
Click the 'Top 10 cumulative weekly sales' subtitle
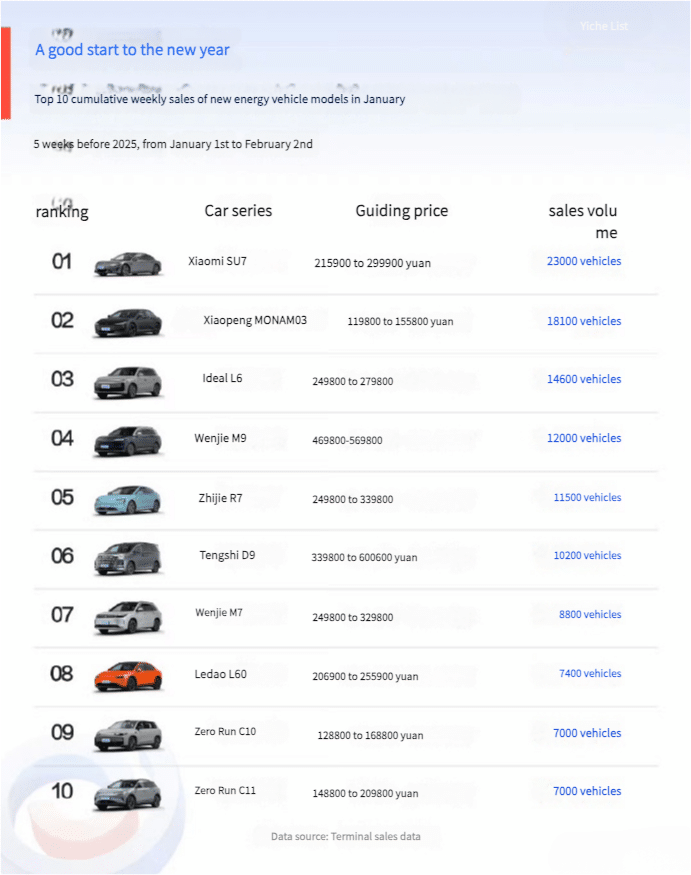[220, 99]
